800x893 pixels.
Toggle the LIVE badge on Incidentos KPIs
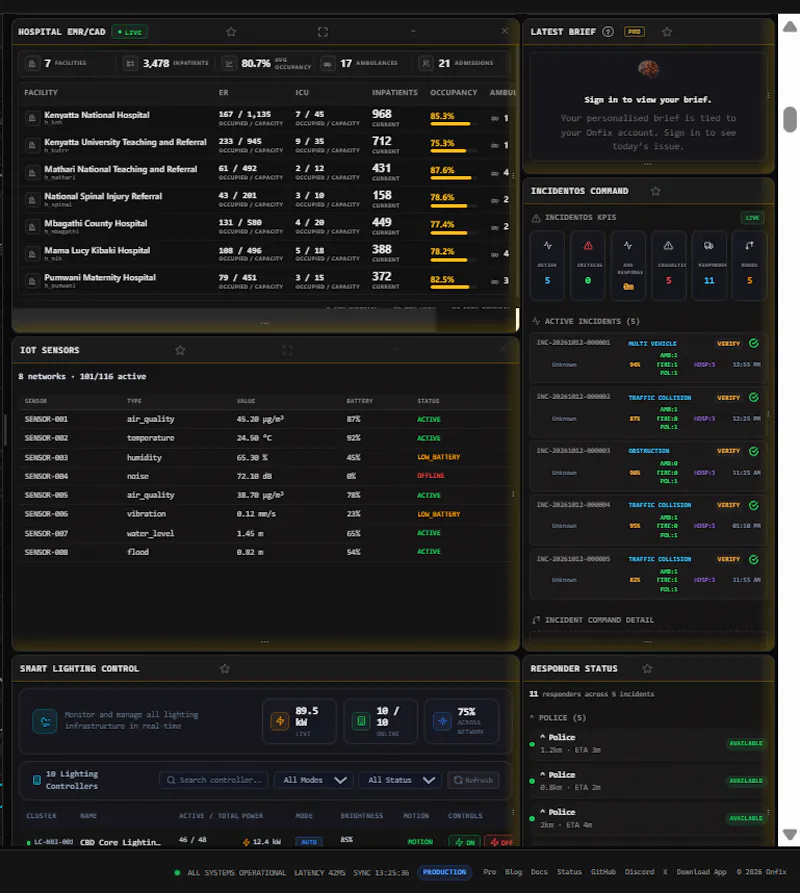(752, 218)
